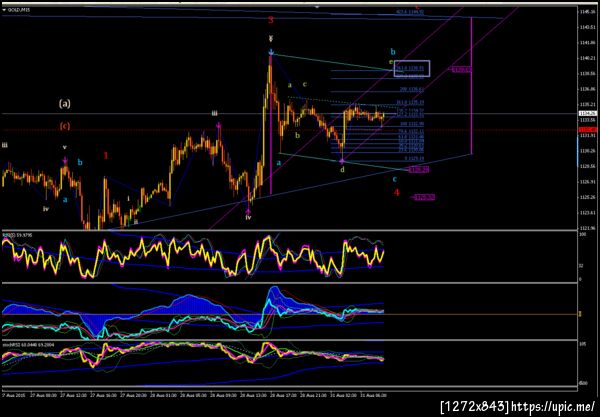Select the magenta arrow under white v label
This screenshot has width=600, height=417.
click(x=65, y=160)
